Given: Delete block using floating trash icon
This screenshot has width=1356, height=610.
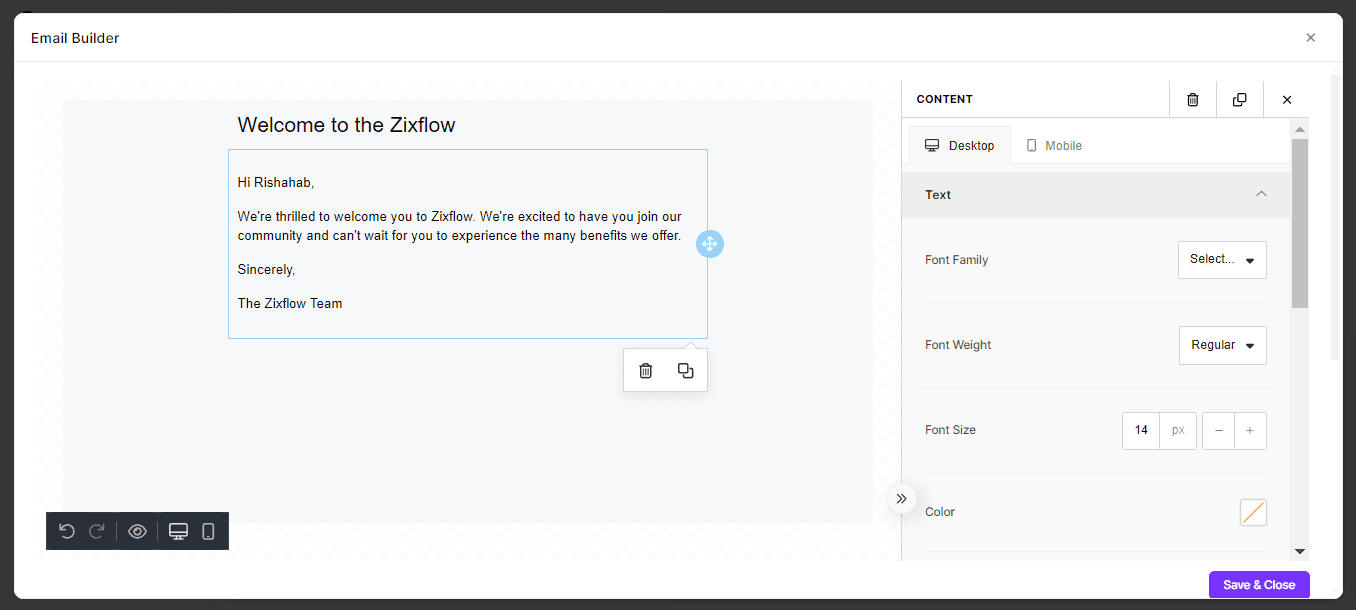Looking at the screenshot, I should (646, 371).
